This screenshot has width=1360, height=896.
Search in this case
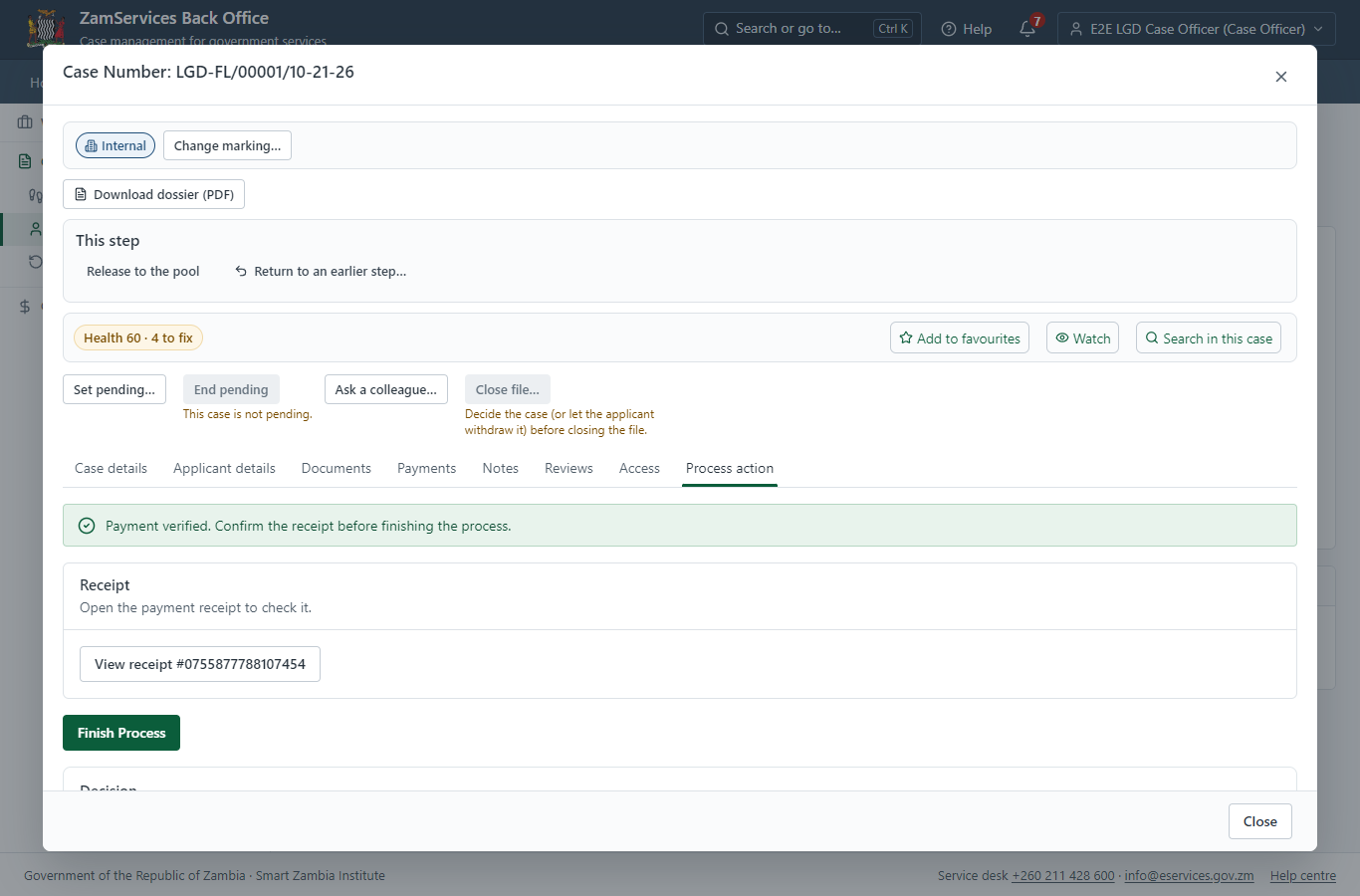click(x=1209, y=338)
